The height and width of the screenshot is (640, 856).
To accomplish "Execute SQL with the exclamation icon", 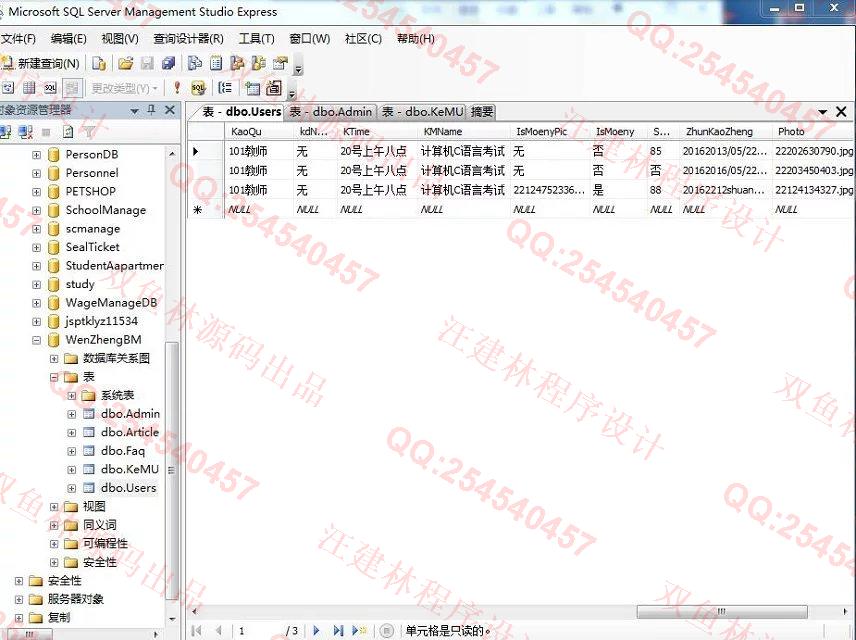I will point(177,87).
